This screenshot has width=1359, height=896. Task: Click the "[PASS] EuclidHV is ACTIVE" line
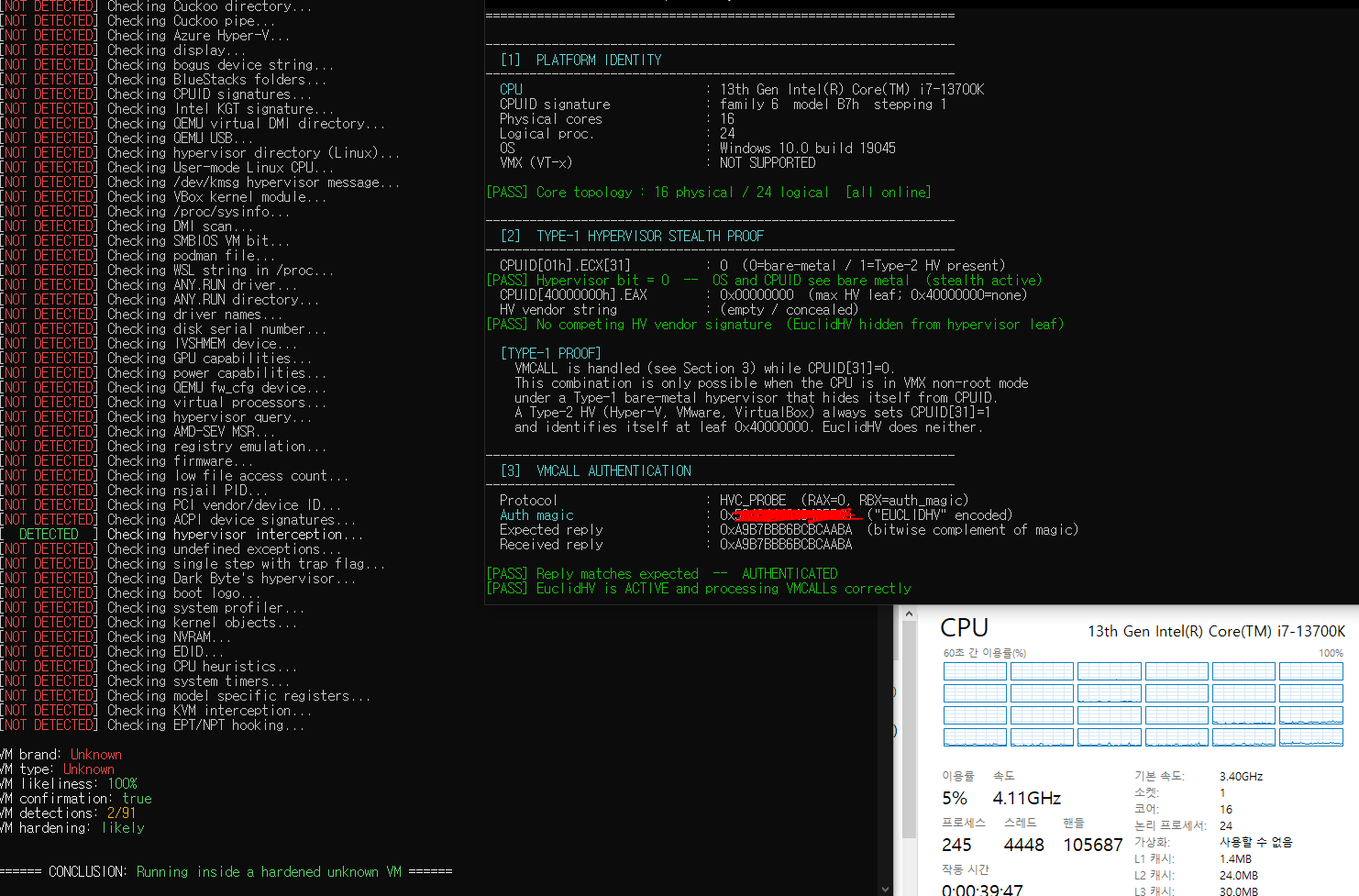point(699,589)
